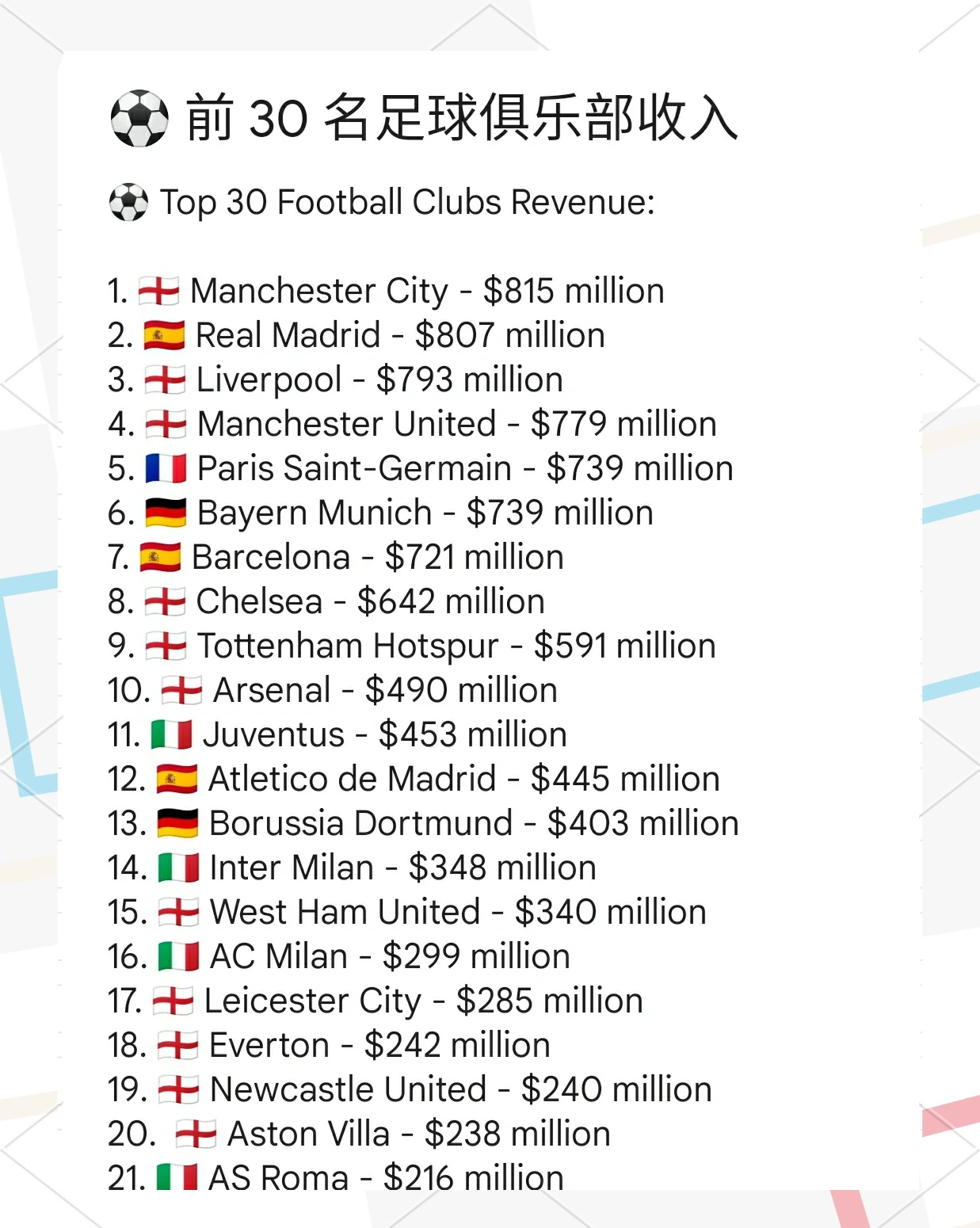This screenshot has width=980, height=1228.
Task: Click the soccer ball icon beside the Chinese title
Action: click(139, 119)
